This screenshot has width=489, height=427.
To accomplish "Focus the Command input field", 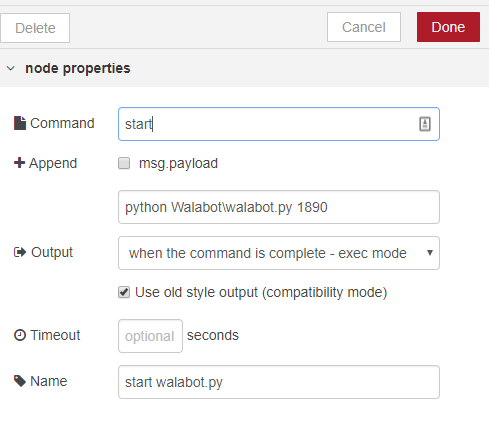I will pyautogui.click(x=279, y=124).
